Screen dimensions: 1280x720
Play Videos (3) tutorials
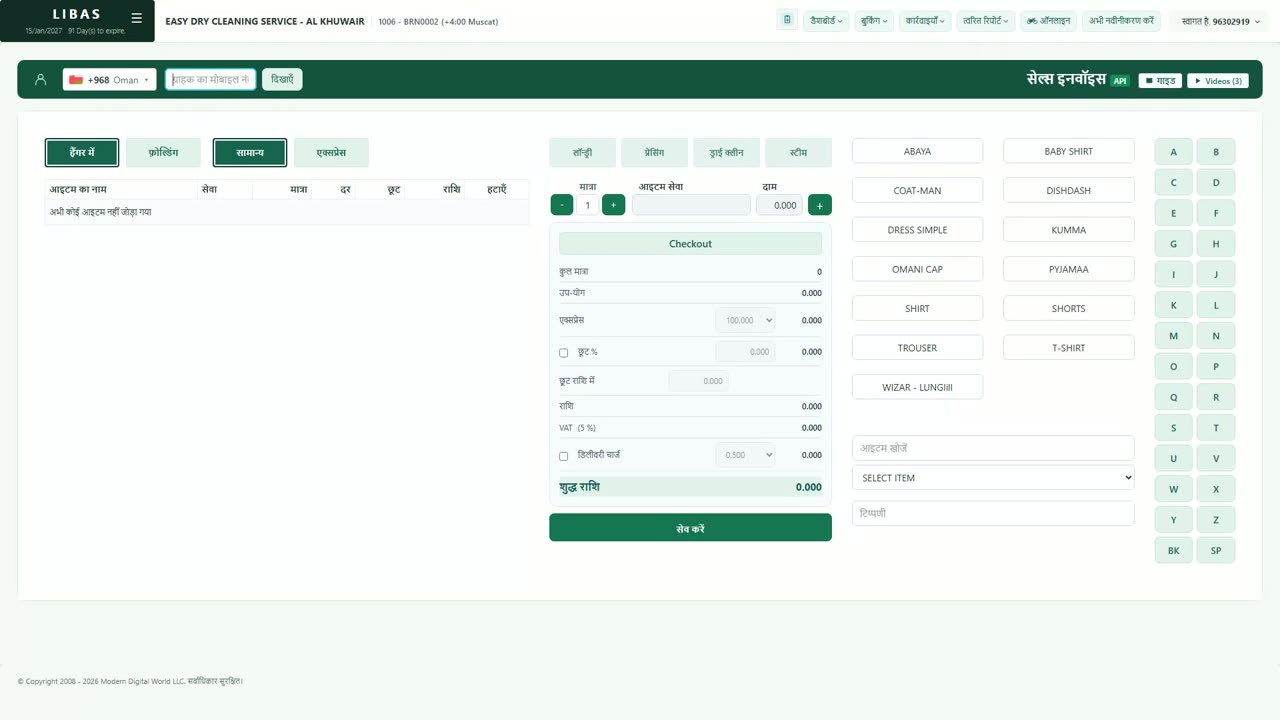tap(1218, 81)
